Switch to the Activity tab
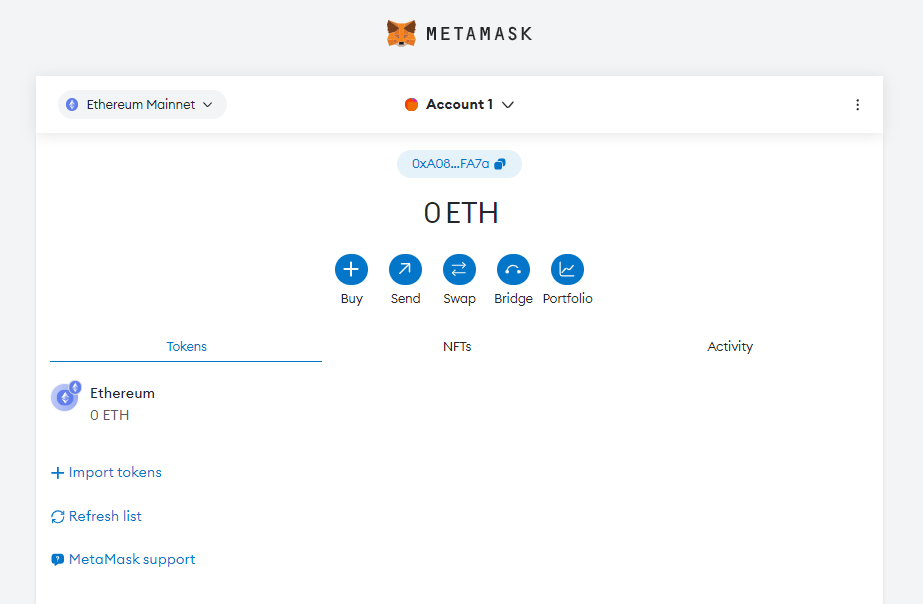 (x=730, y=347)
